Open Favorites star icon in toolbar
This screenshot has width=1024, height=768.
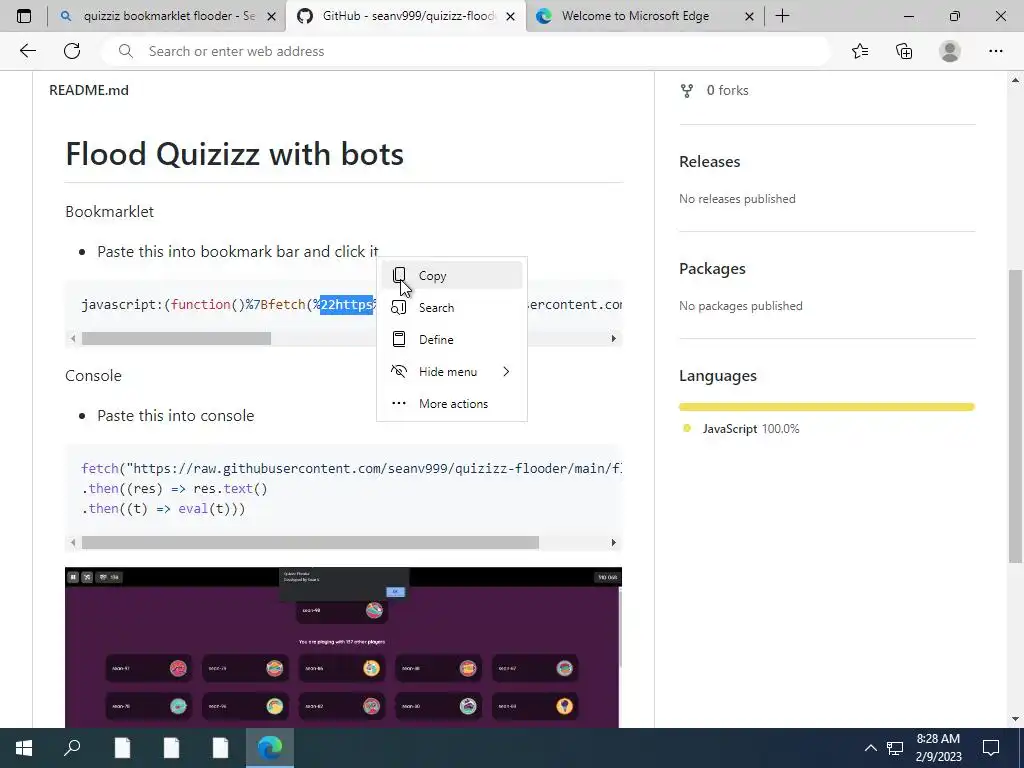click(x=860, y=51)
